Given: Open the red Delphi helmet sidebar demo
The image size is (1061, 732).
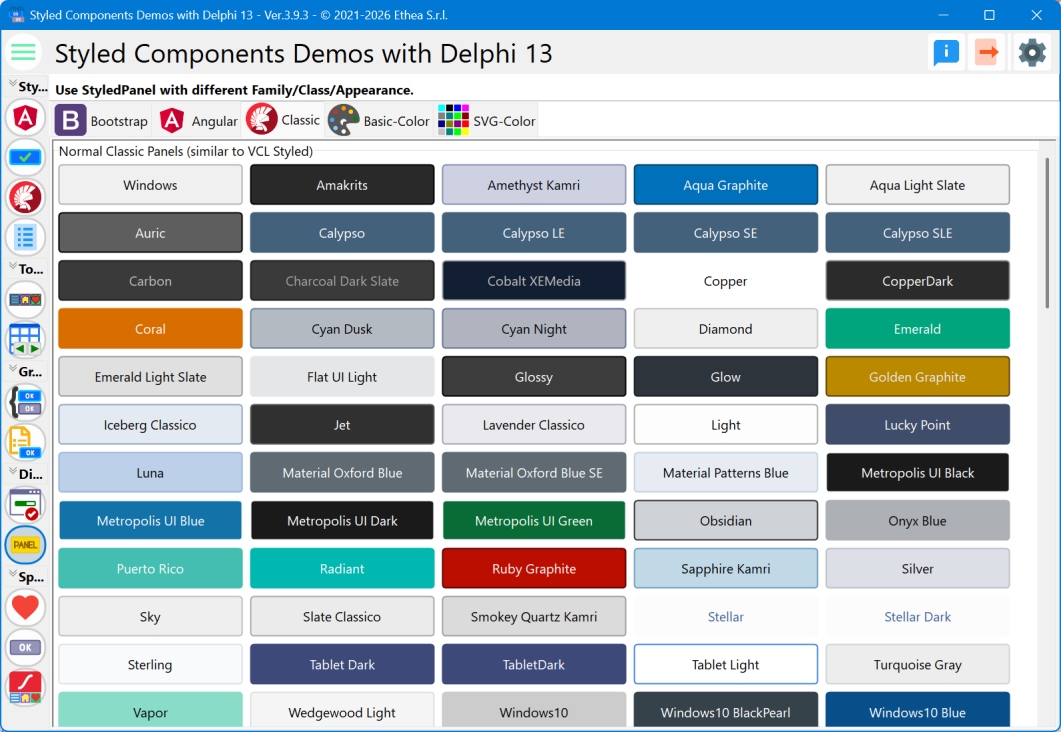Looking at the screenshot, I should [x=25, y=197].
